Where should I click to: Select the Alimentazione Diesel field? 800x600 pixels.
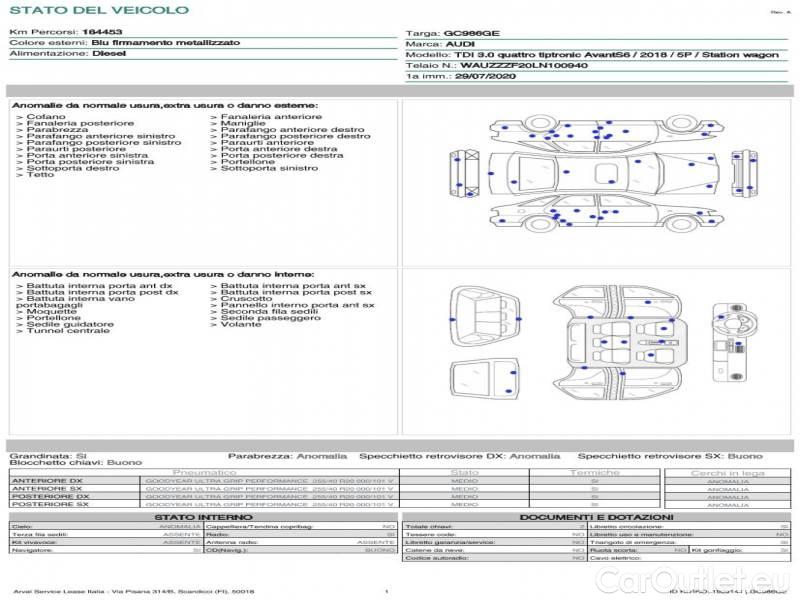point(67,54)
